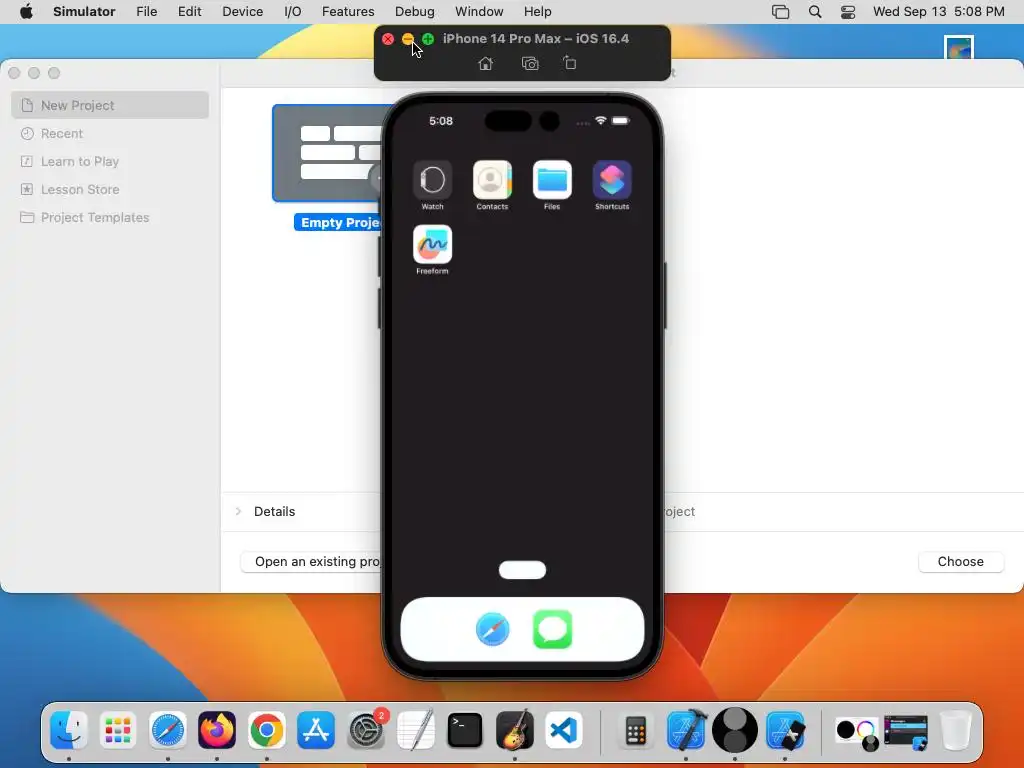Tap Safari in the iPhone dock
This screenshot has height=768, width=1024.
click(x=492, y=630)
